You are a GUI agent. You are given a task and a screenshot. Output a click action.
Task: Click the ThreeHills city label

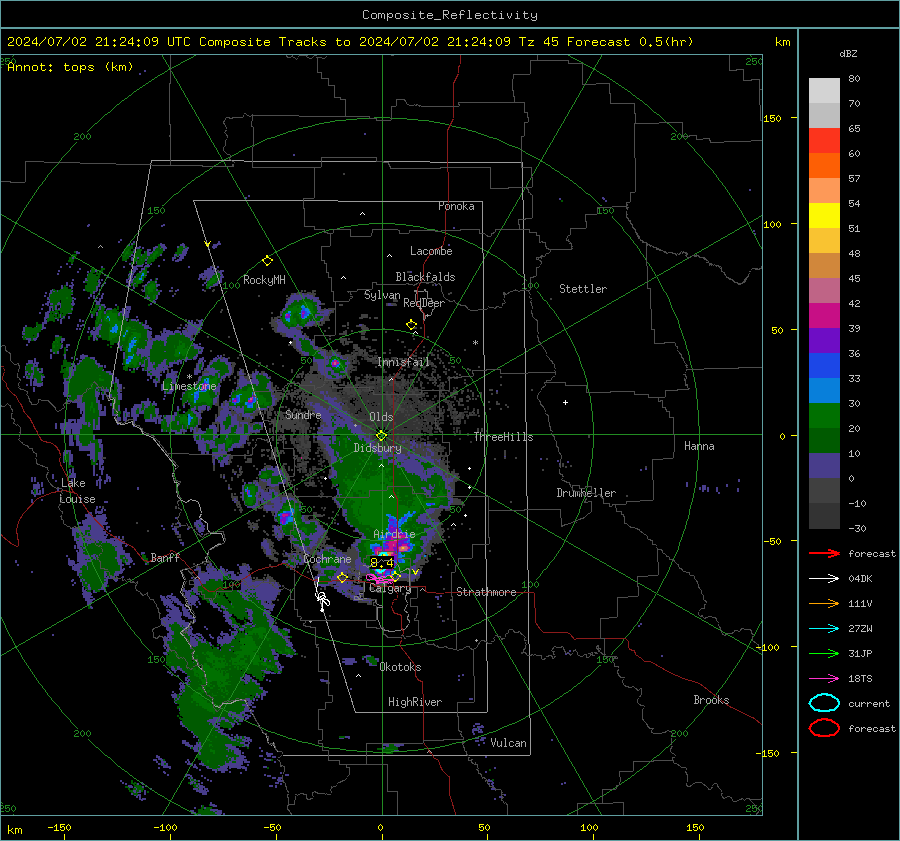click(503, 437)
